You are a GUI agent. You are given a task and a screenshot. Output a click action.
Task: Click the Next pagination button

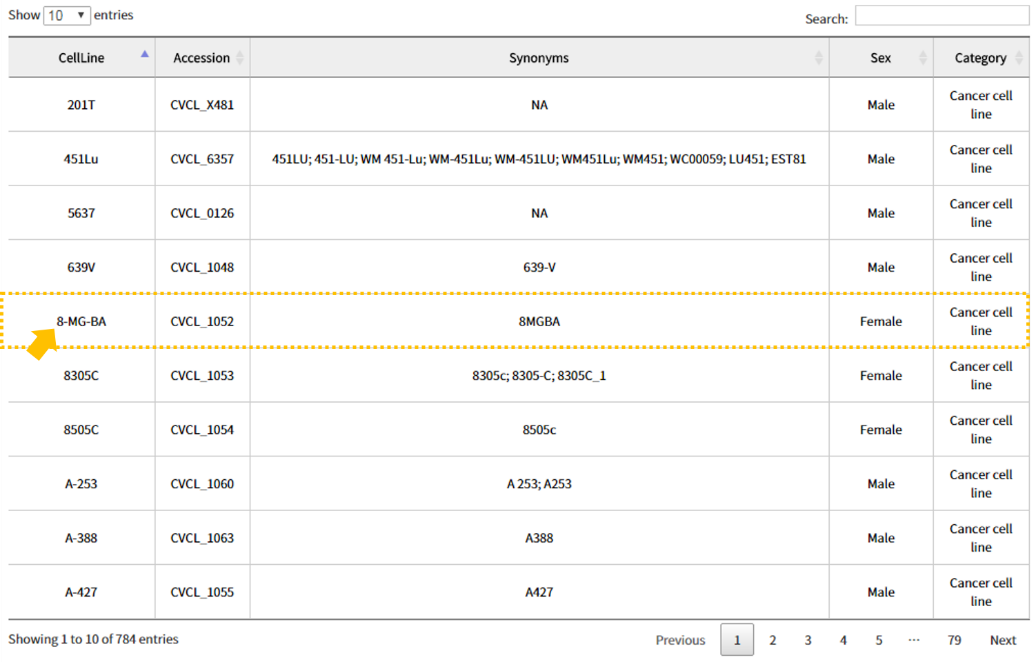(1002, 640)
